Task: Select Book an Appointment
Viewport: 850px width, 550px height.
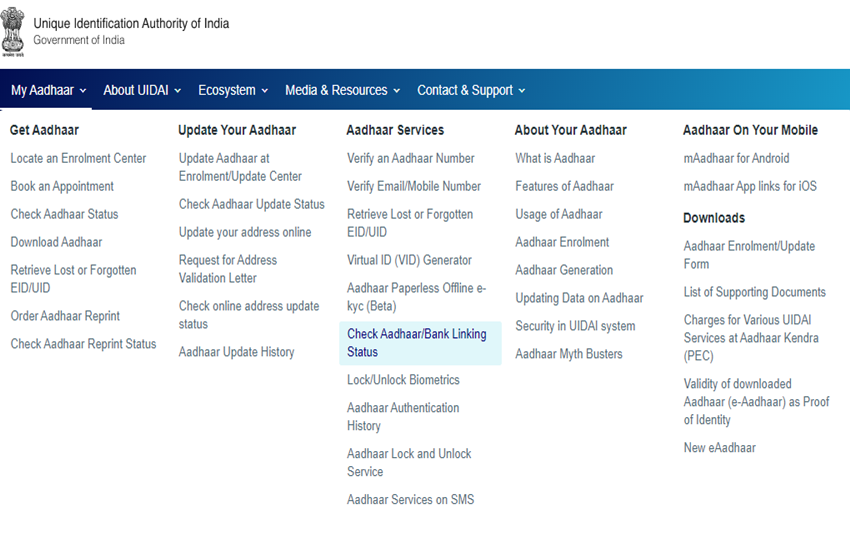Action: 62,186
